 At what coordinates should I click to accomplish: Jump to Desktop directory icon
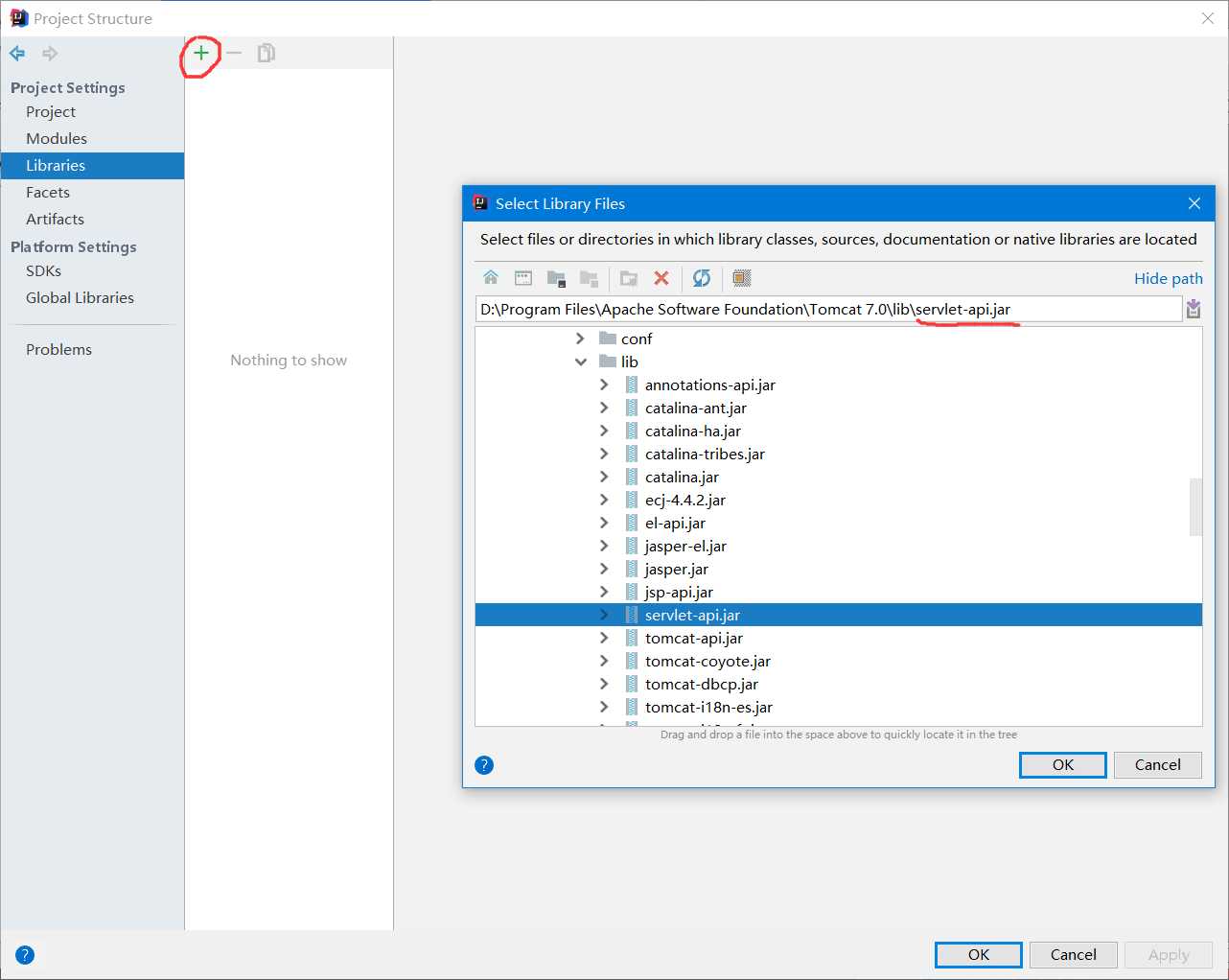tap(523, 278)
